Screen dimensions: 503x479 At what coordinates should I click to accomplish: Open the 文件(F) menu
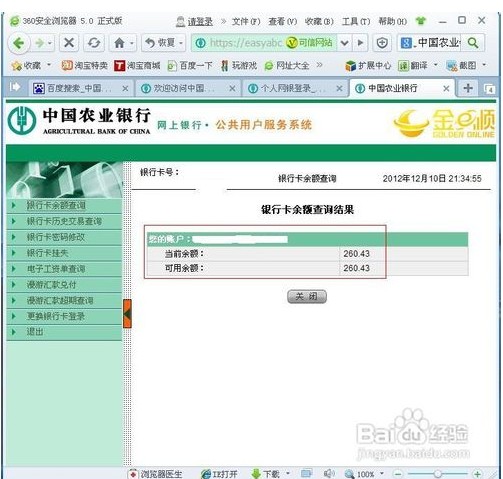(246, 22)
